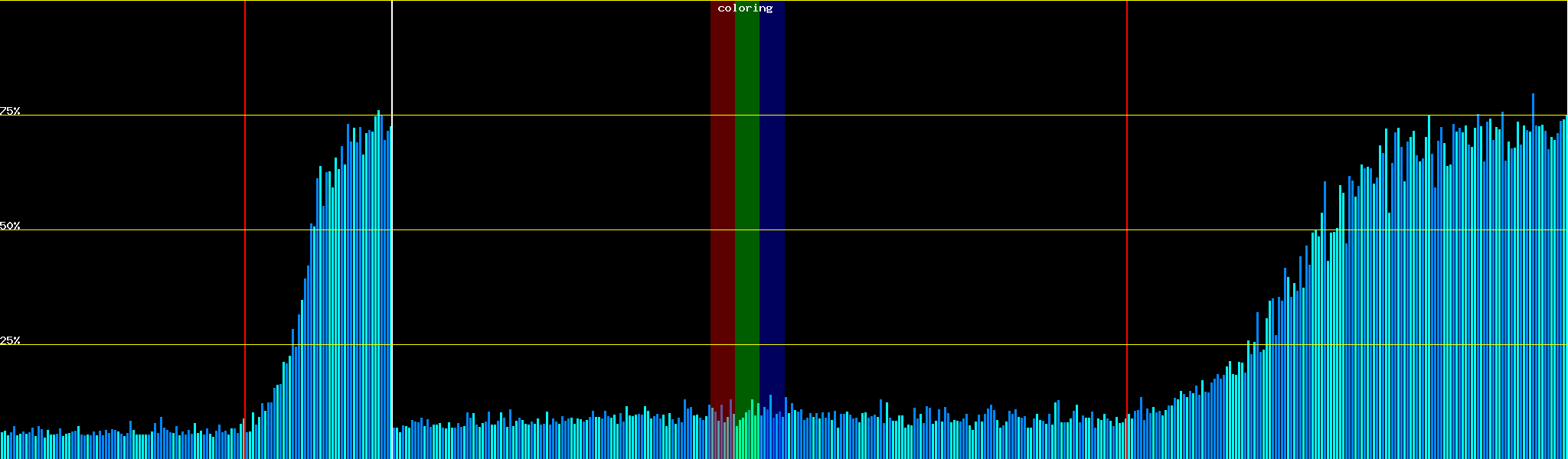Click the 75% axis label
Image resolution: width=1568 pixels, height=459 pixels.
pyautogui.click(x=10, y=112)
